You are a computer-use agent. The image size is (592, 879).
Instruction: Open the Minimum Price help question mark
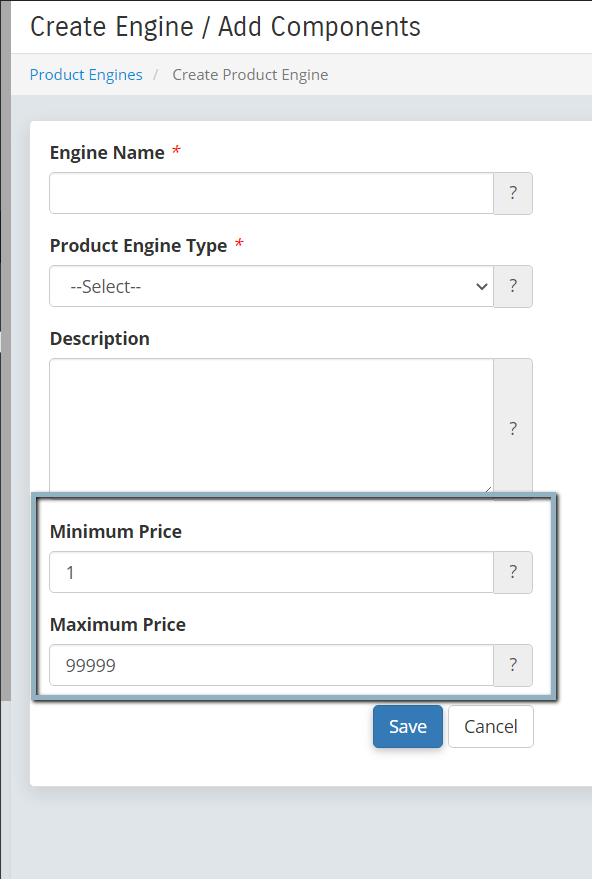click(513, 572)
